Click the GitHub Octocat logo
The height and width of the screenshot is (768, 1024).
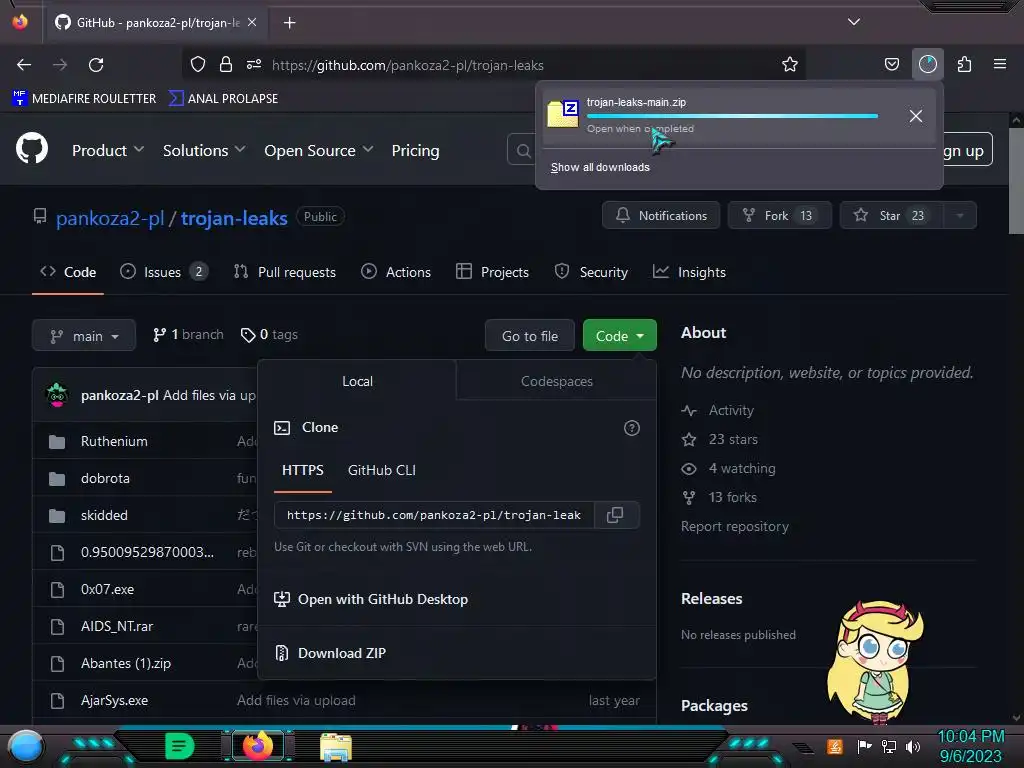click(x=32, y=149)
